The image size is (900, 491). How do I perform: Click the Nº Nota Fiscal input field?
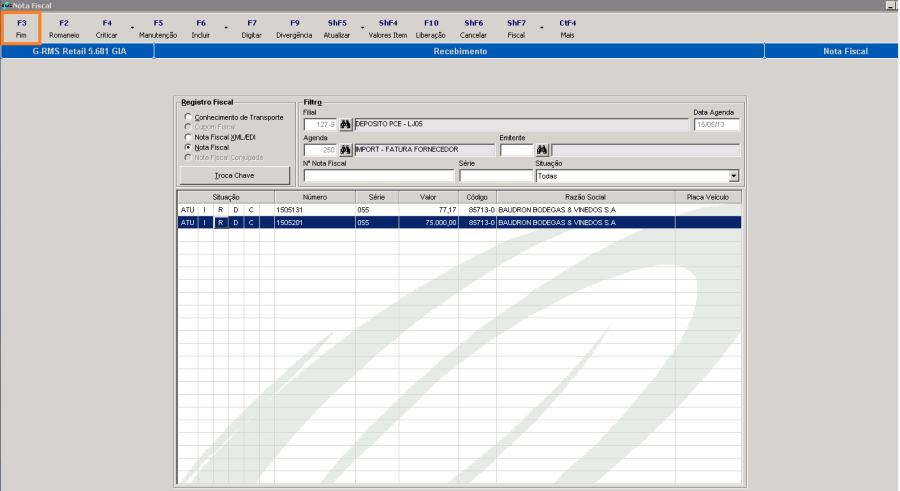(x=379, y=176)
